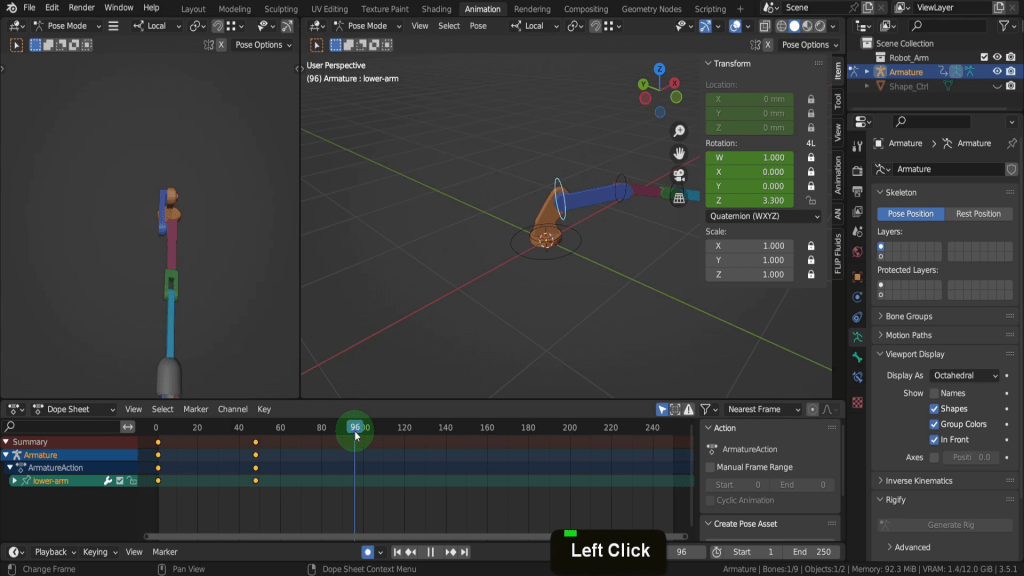The width and height of the screenshot is (1024, 576).
Task: Click the pause button in playback controls
Action: pos(431,552)
